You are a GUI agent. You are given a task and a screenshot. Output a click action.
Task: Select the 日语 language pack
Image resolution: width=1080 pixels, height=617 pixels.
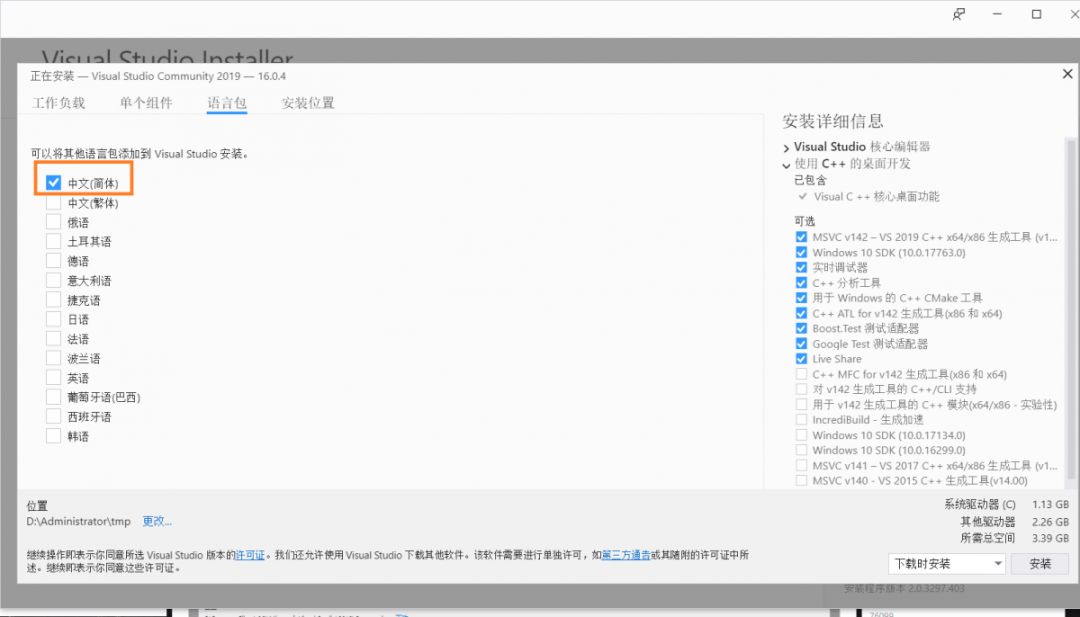coord(53,318)
